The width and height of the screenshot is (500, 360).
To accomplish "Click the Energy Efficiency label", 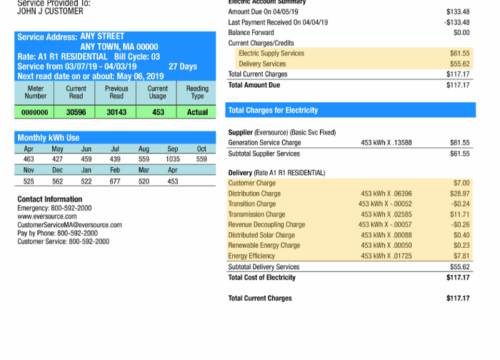I will coord(251,256).
